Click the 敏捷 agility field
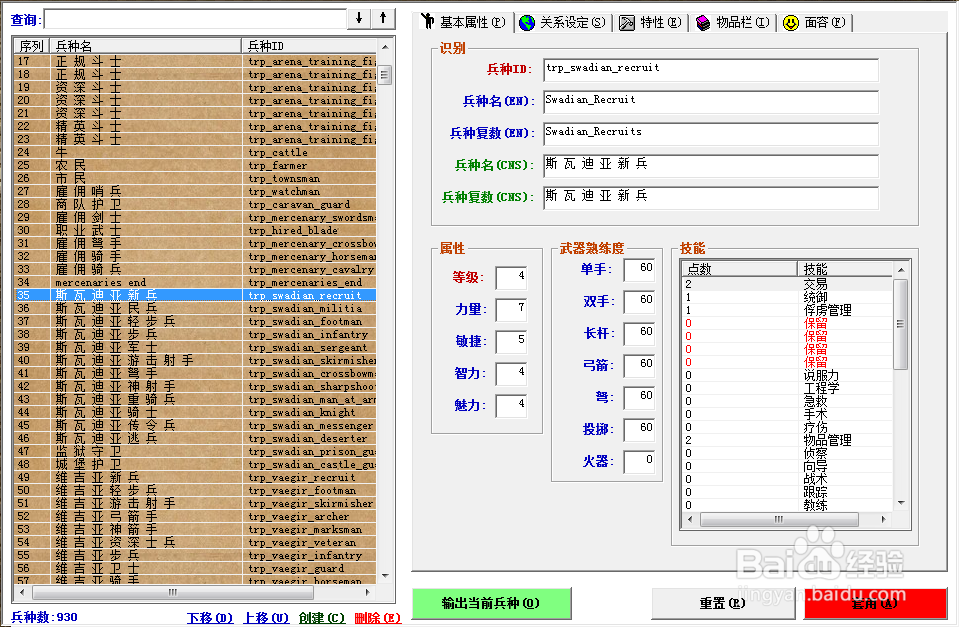Image resolution: width=959 pixels, height=627 pixels. pos(511,341)
